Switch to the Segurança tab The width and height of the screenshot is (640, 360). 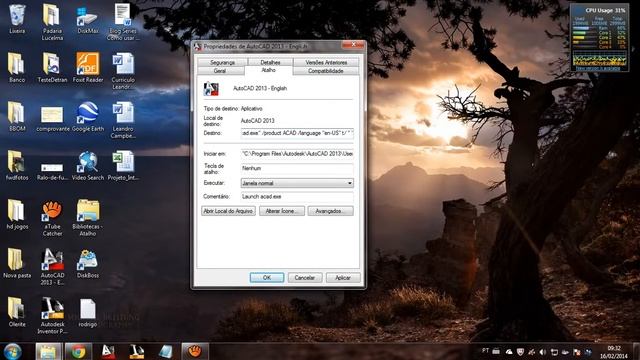tap(222, 62)
